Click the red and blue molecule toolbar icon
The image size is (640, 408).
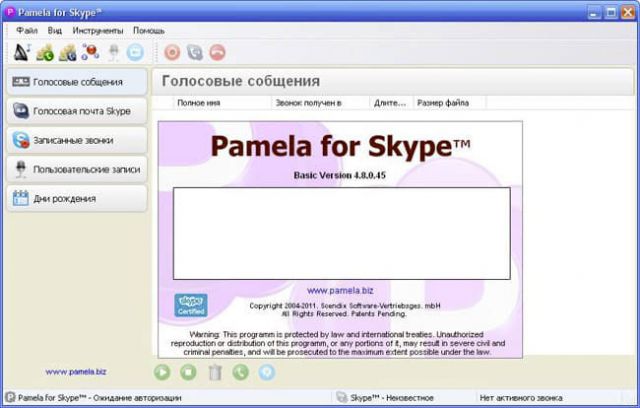(x=90, y=52)
